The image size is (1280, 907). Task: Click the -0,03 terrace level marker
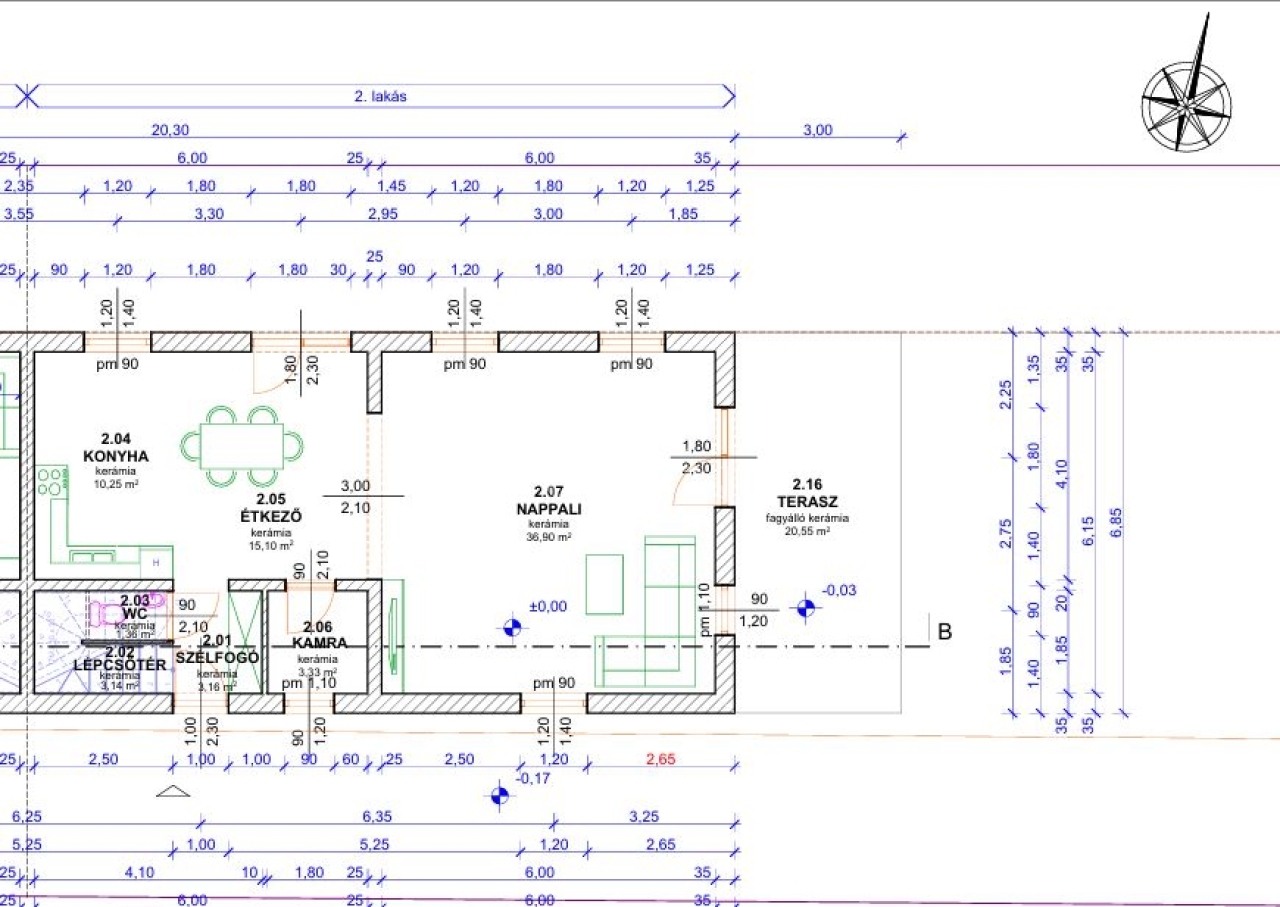point(806,608)
